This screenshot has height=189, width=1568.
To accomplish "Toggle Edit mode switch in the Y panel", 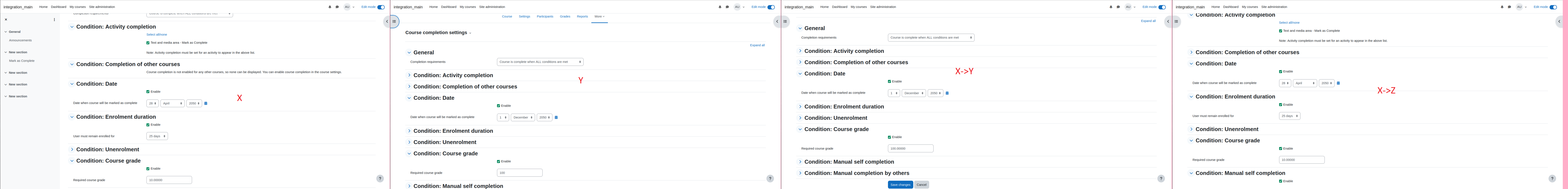I will pyautogui.click(x=771, y=7).
